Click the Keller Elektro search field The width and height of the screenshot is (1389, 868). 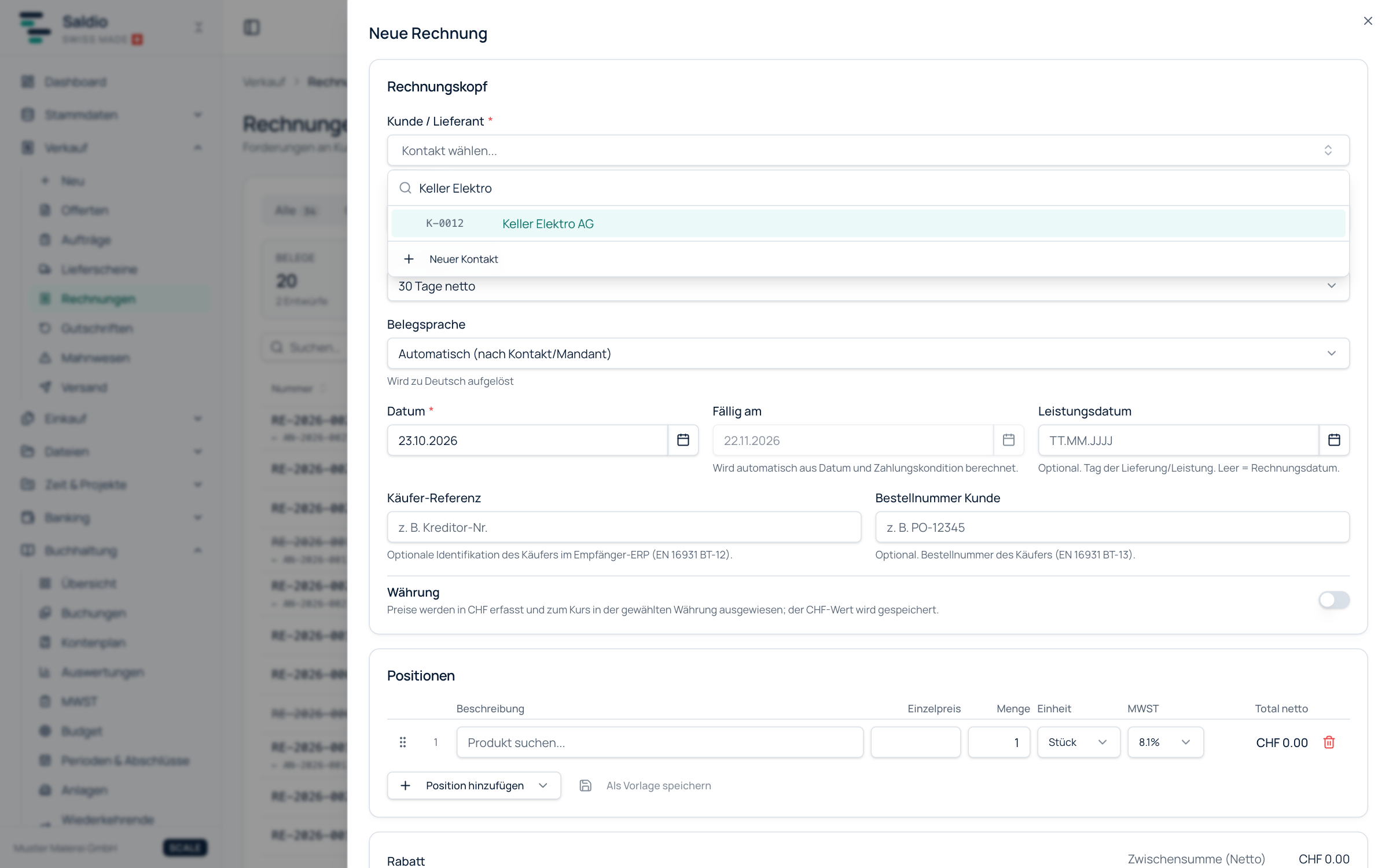click(x=868, y=188)
